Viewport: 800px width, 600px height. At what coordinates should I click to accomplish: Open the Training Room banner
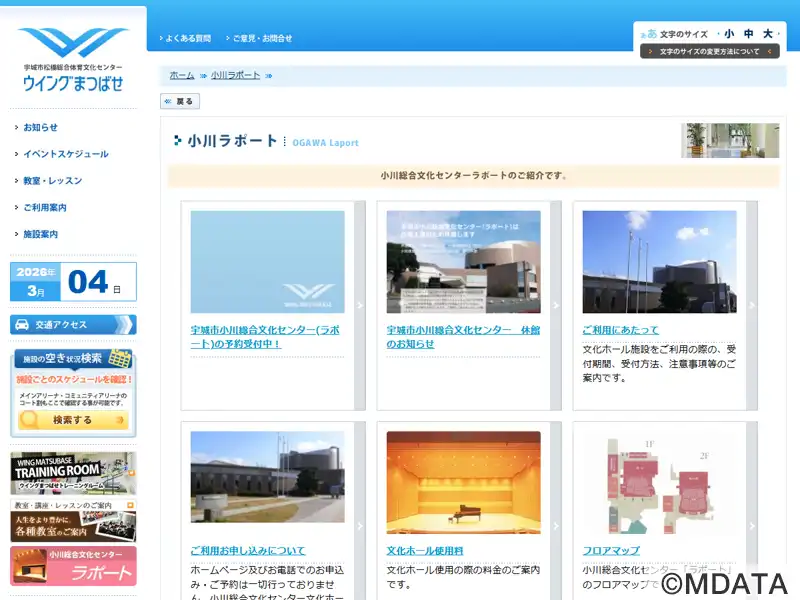point(73,472)
